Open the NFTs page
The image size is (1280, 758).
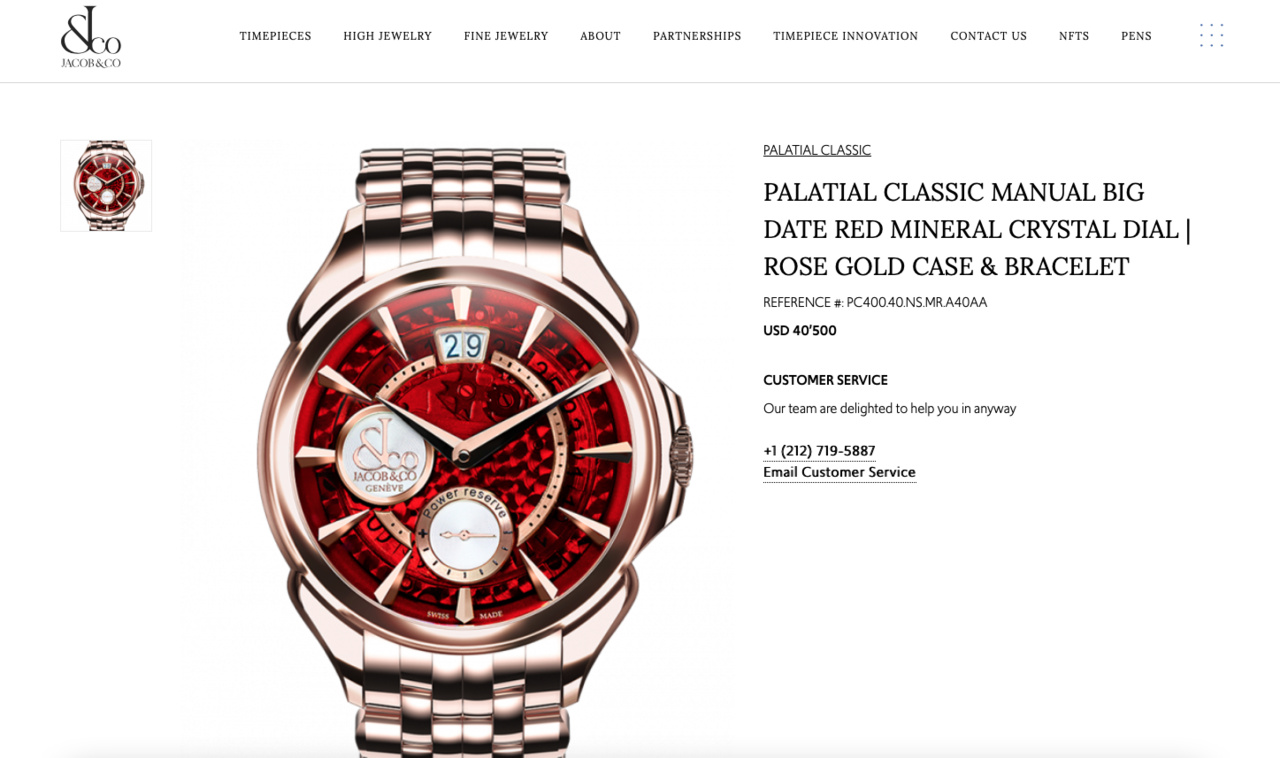[x=1074, y=36]
